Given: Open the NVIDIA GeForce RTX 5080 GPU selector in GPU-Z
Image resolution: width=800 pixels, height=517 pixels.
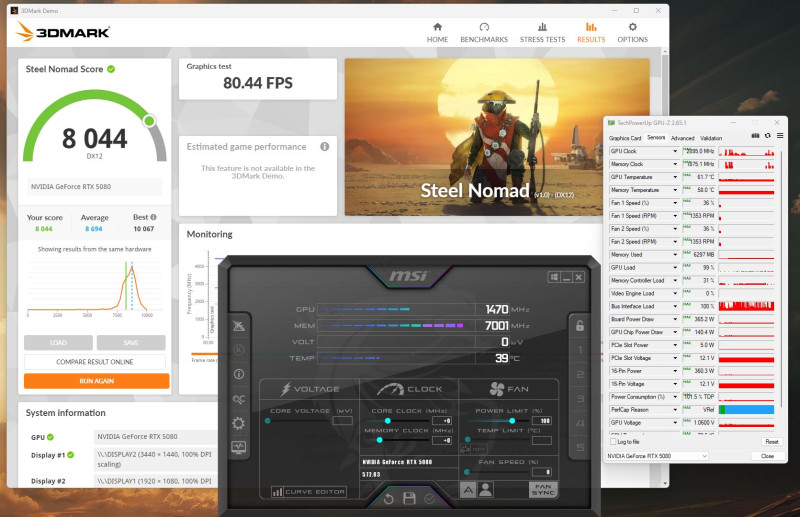Looking at the screenshot, I should (657, 456).
